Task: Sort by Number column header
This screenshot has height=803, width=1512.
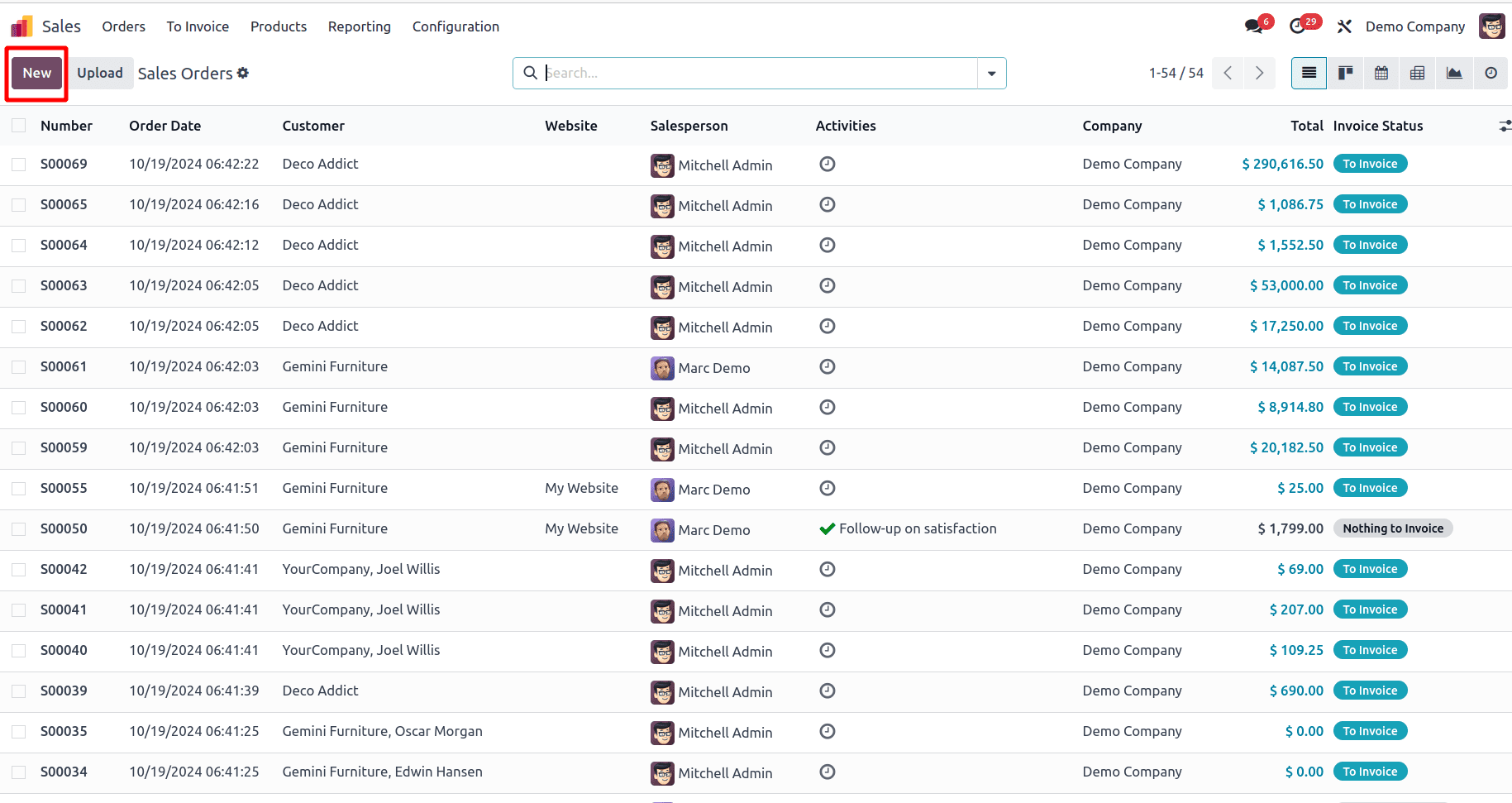Action: click(66, 126)
